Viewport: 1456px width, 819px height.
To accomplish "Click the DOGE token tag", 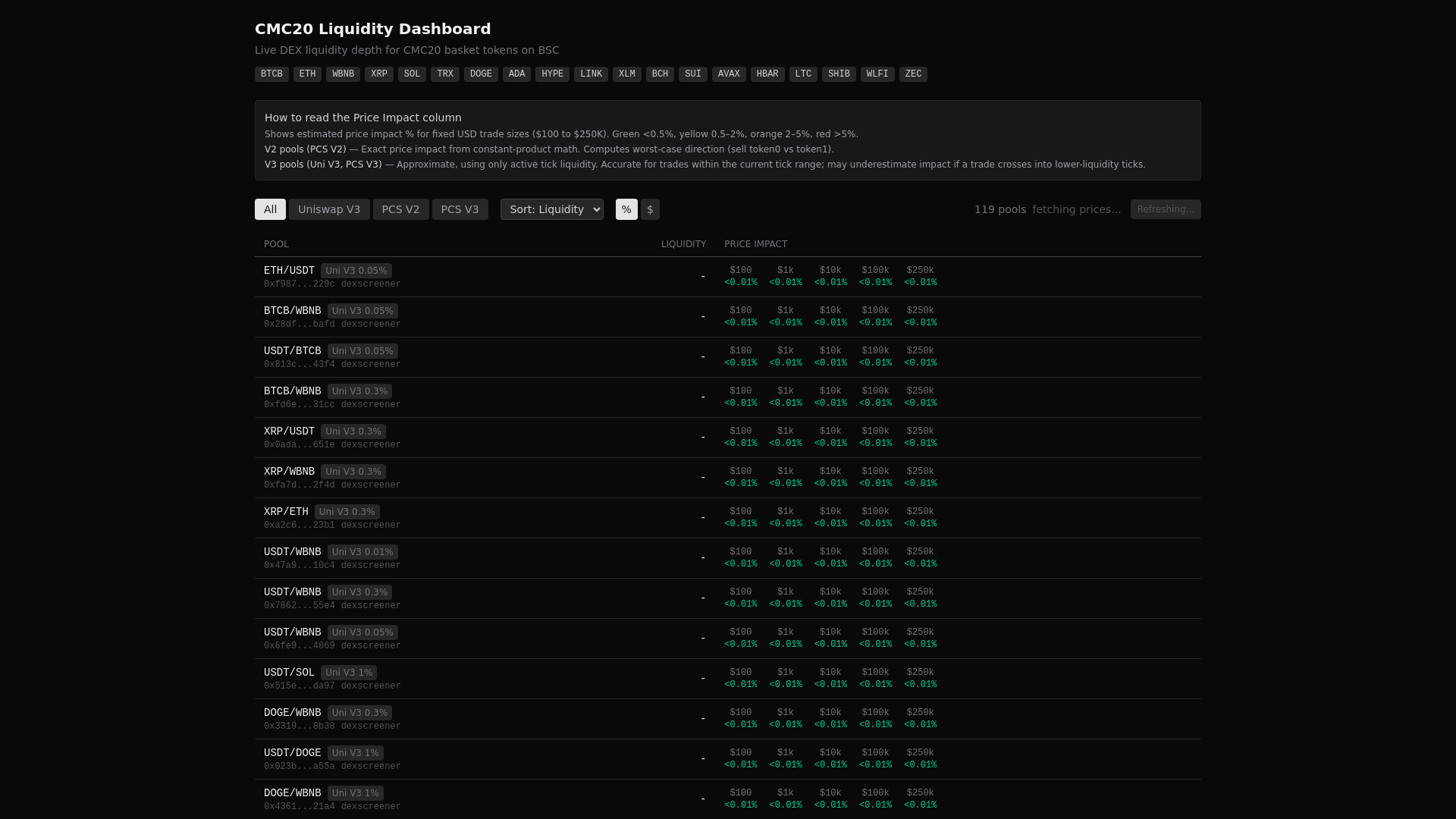I will tap(481, 74).
